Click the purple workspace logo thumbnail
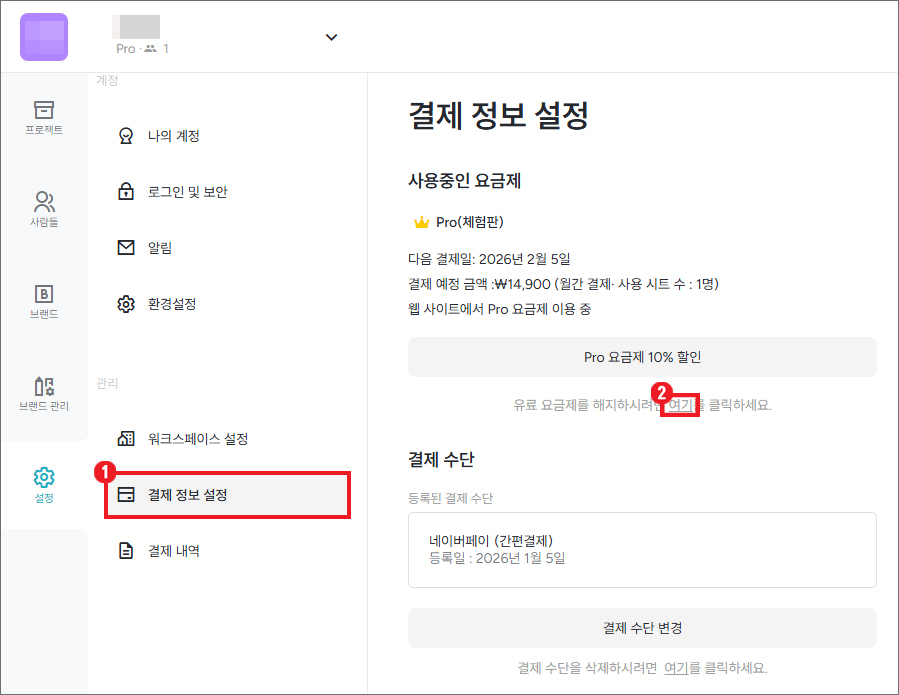899x695 pixels. click(44, 37)
